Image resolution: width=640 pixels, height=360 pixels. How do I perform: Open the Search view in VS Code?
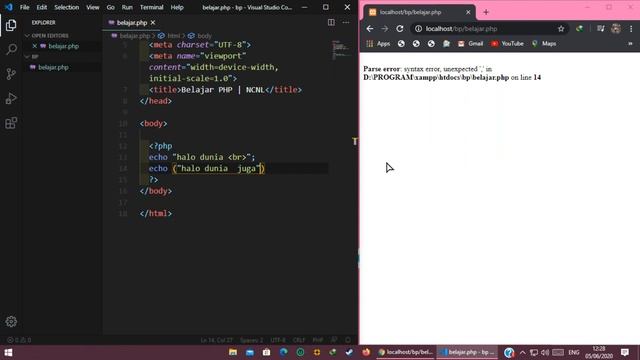[x=11, y=49]
